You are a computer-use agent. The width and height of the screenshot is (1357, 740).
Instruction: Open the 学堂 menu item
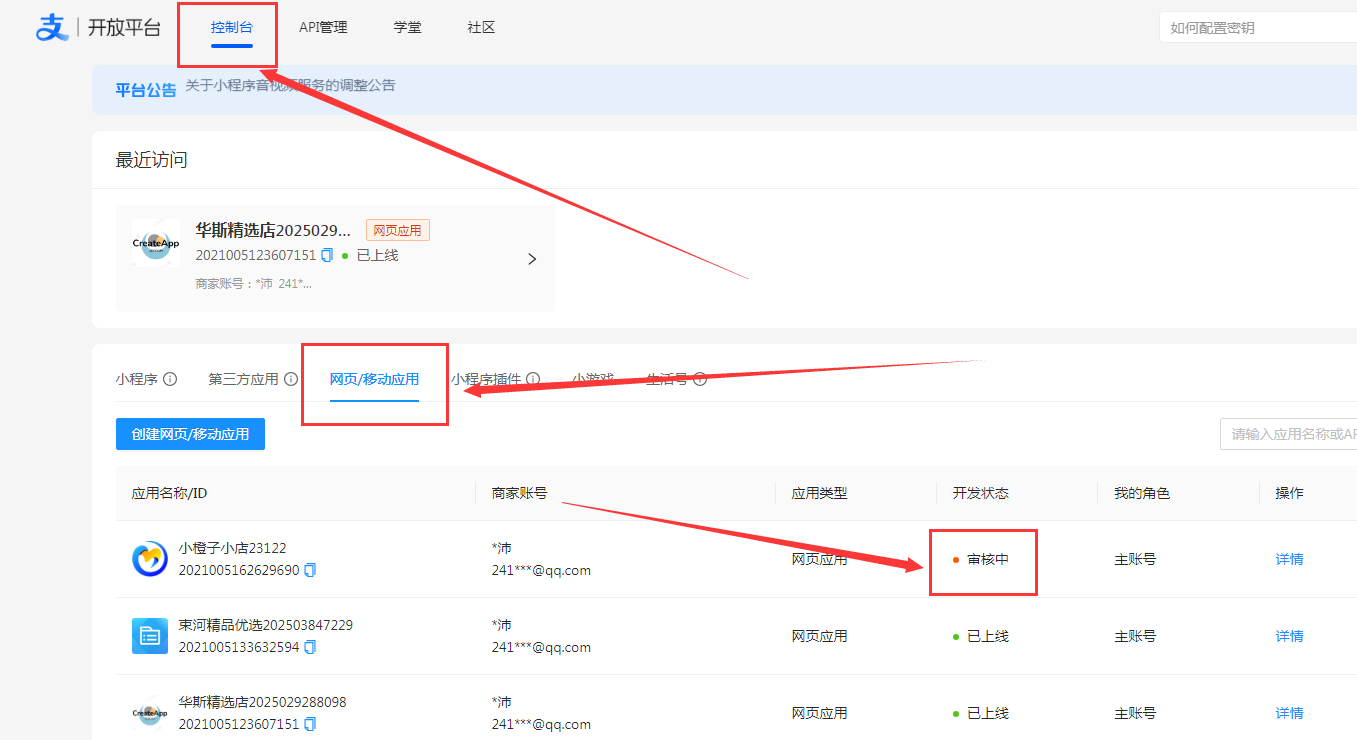click(x=407, y=27)
